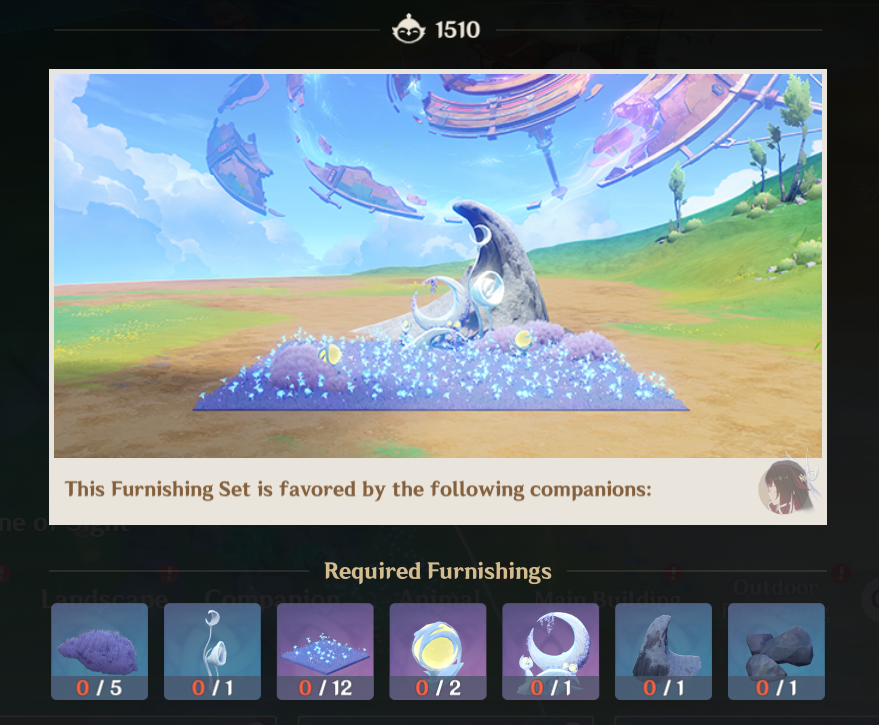The height and width of the screenshot is (725, 879).
Task: Switch to the dimmed Animal tab
Action: coord(439,597)
